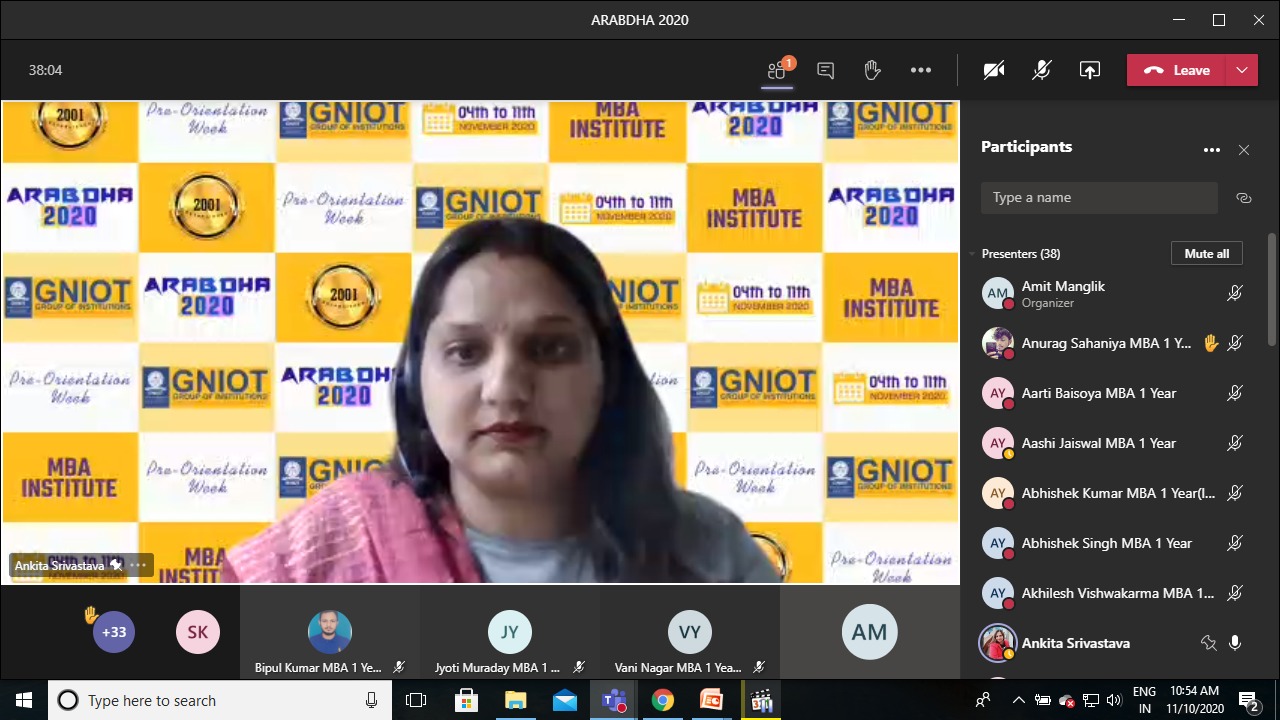Click the Mute all button

click(x=1206, y=254)
